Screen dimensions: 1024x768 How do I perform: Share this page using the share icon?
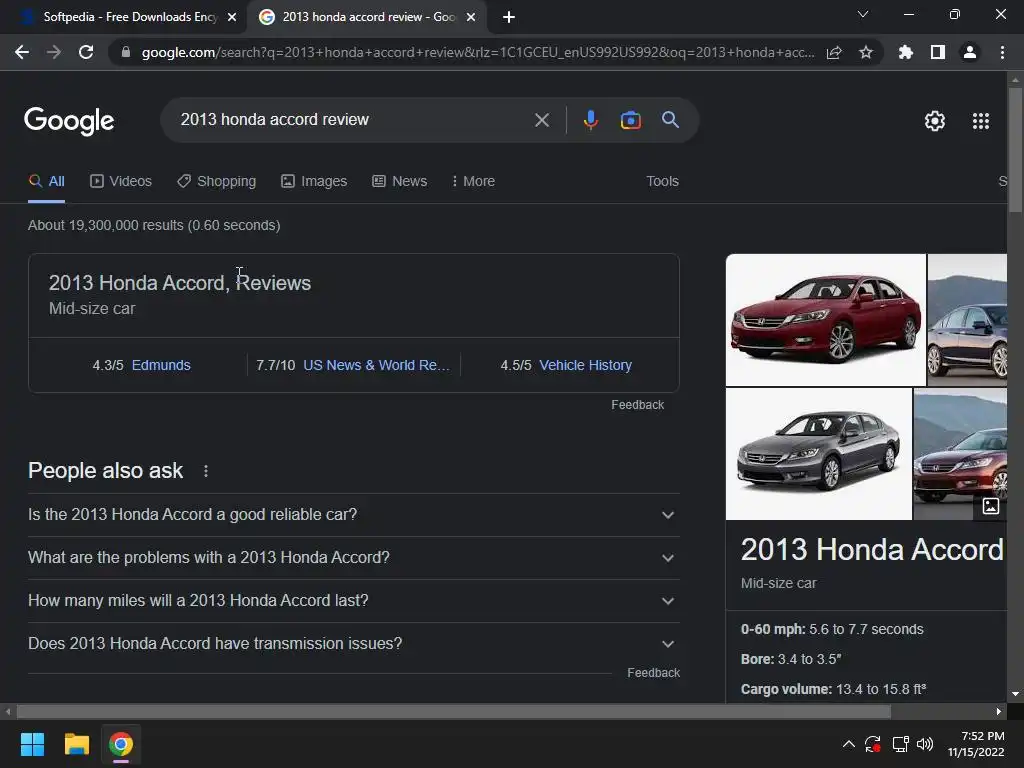pos(834,52)
